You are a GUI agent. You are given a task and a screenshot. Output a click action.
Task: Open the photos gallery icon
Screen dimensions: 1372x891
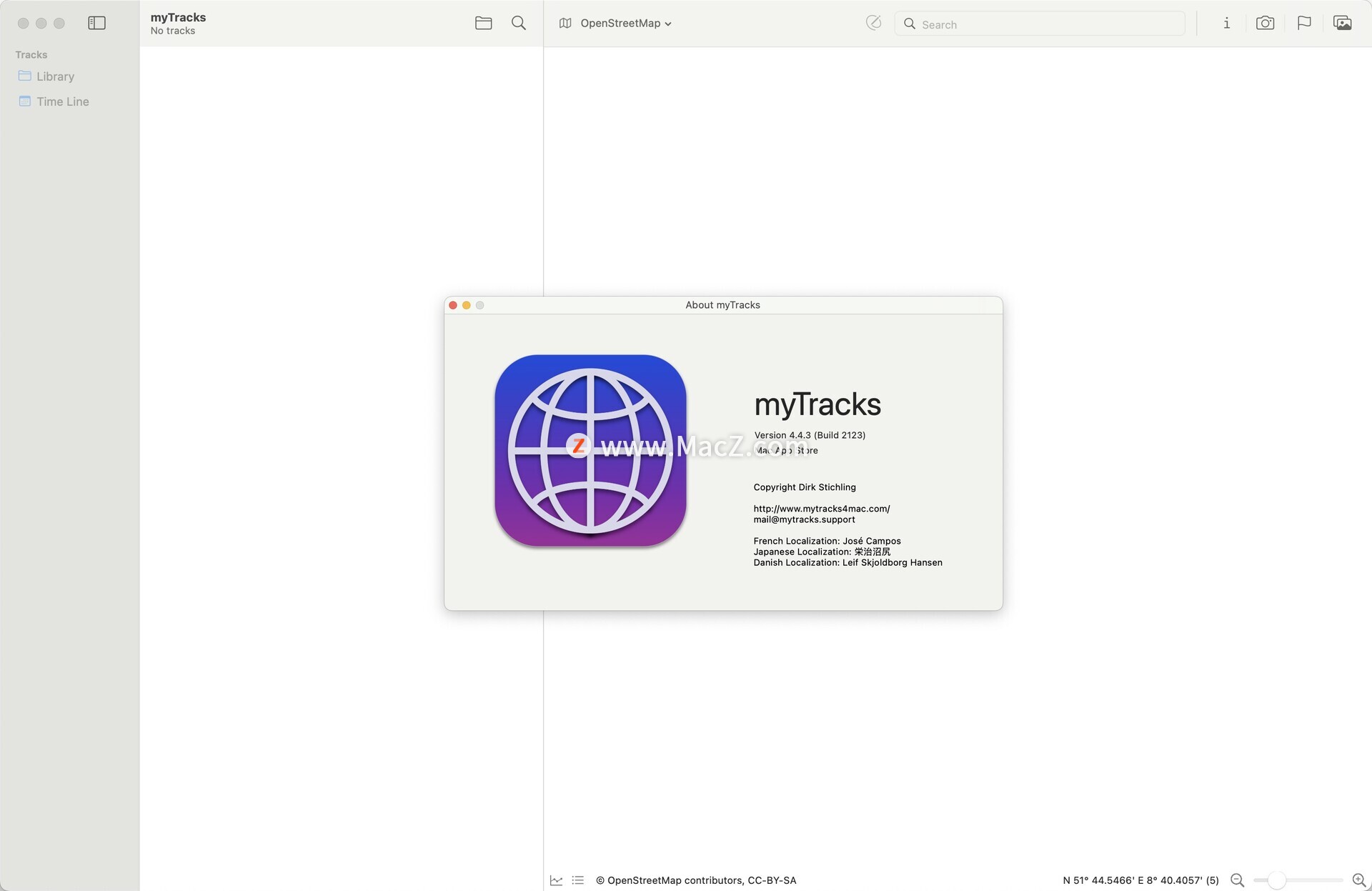[x=1342, y=23]
